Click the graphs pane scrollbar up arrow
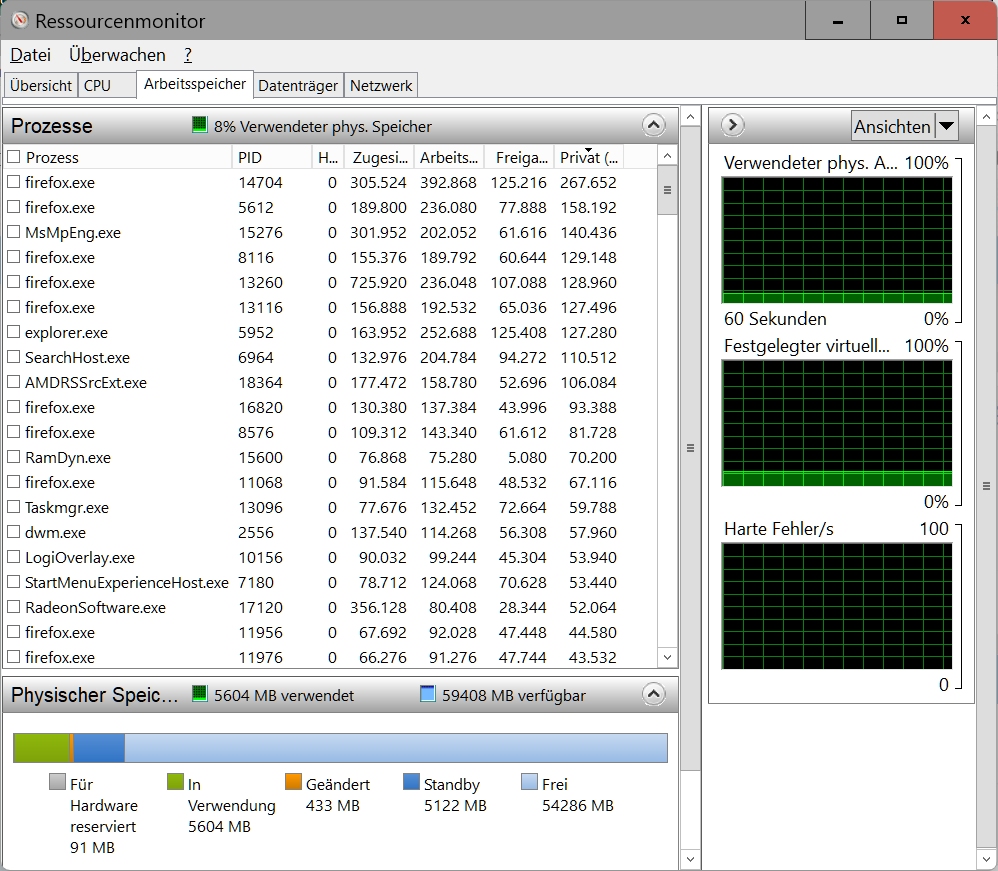 pos(987,117)
